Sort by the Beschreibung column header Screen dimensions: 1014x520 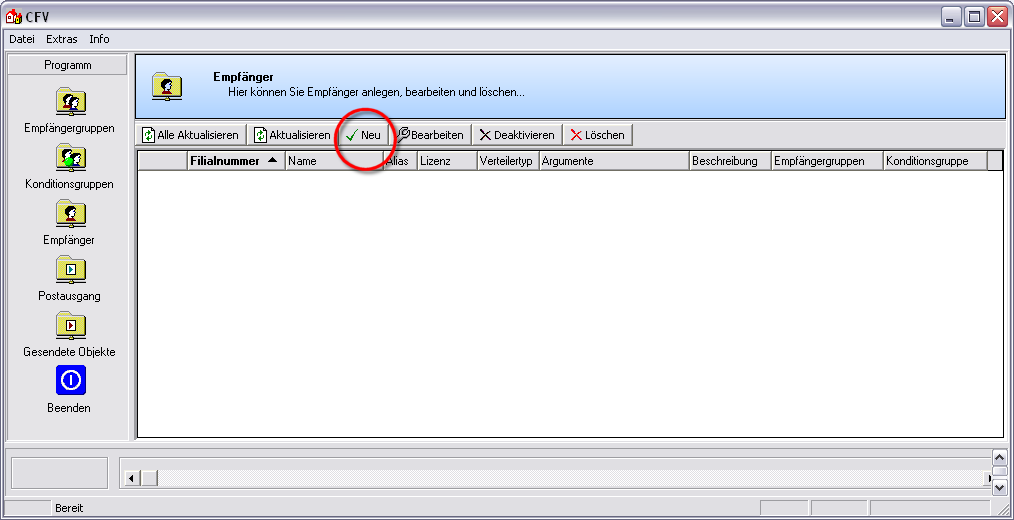click(x=729, y=161)
